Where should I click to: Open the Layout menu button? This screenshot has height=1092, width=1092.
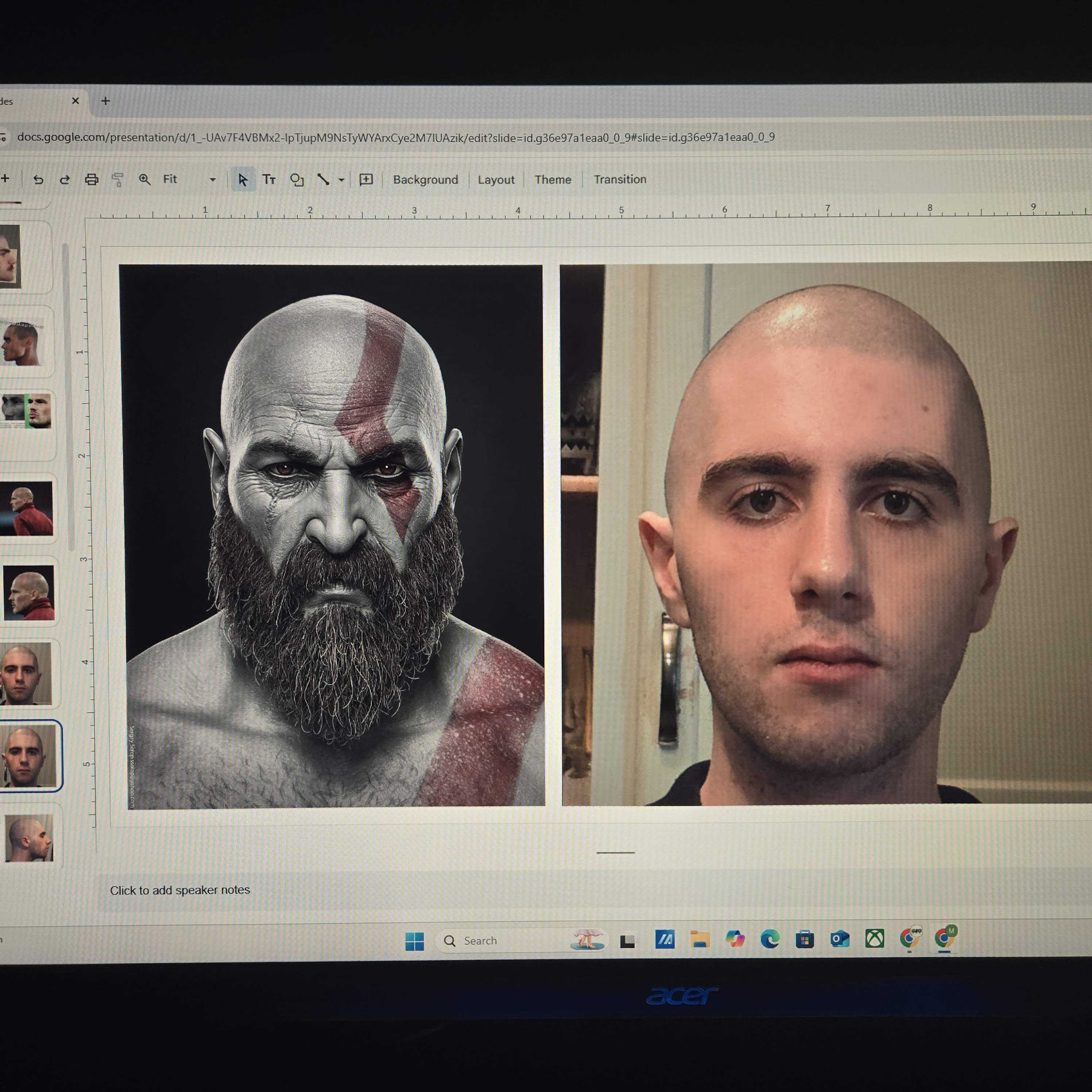496,180
